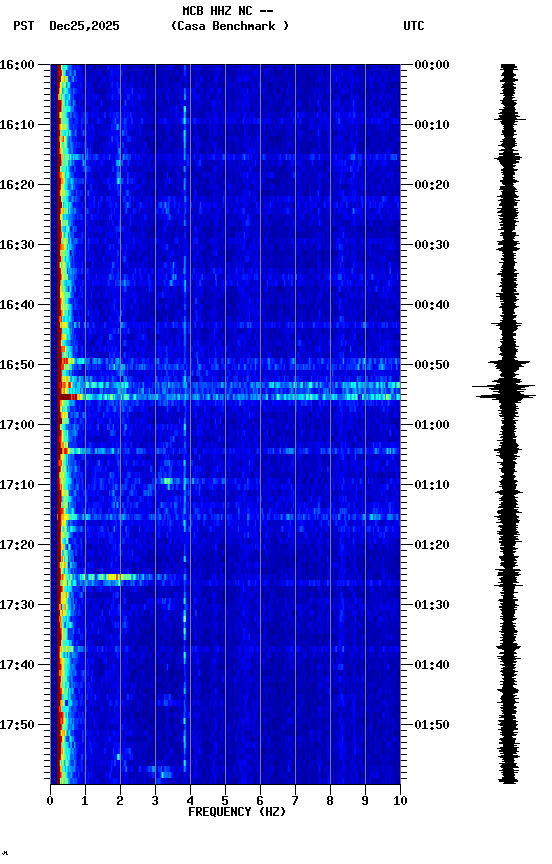Click the 6 Hz frequency axis label
552x864 pixels.
click(260, 802)
